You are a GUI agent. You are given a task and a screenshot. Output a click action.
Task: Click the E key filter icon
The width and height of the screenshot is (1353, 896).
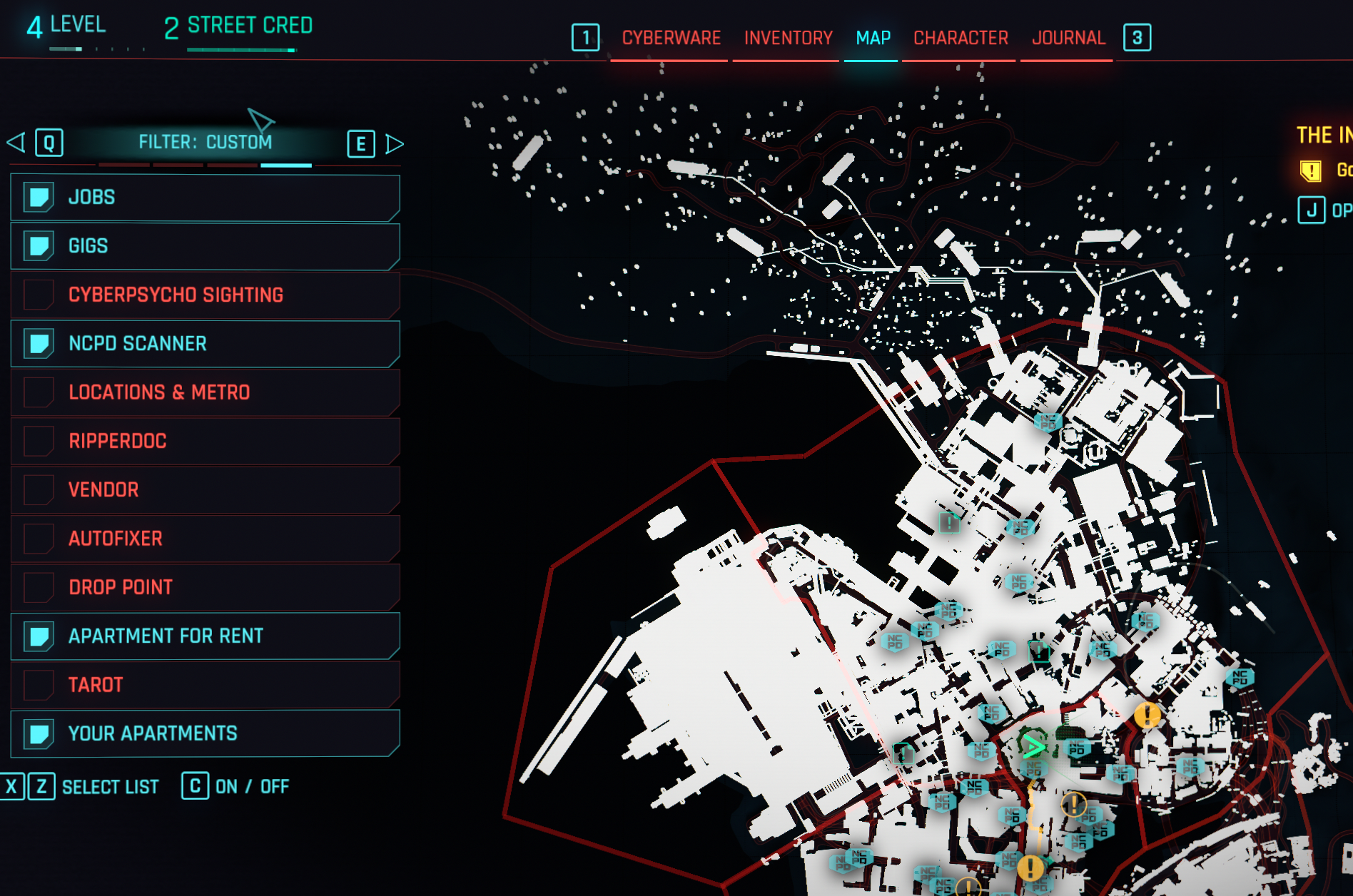(x=361, y=143)
